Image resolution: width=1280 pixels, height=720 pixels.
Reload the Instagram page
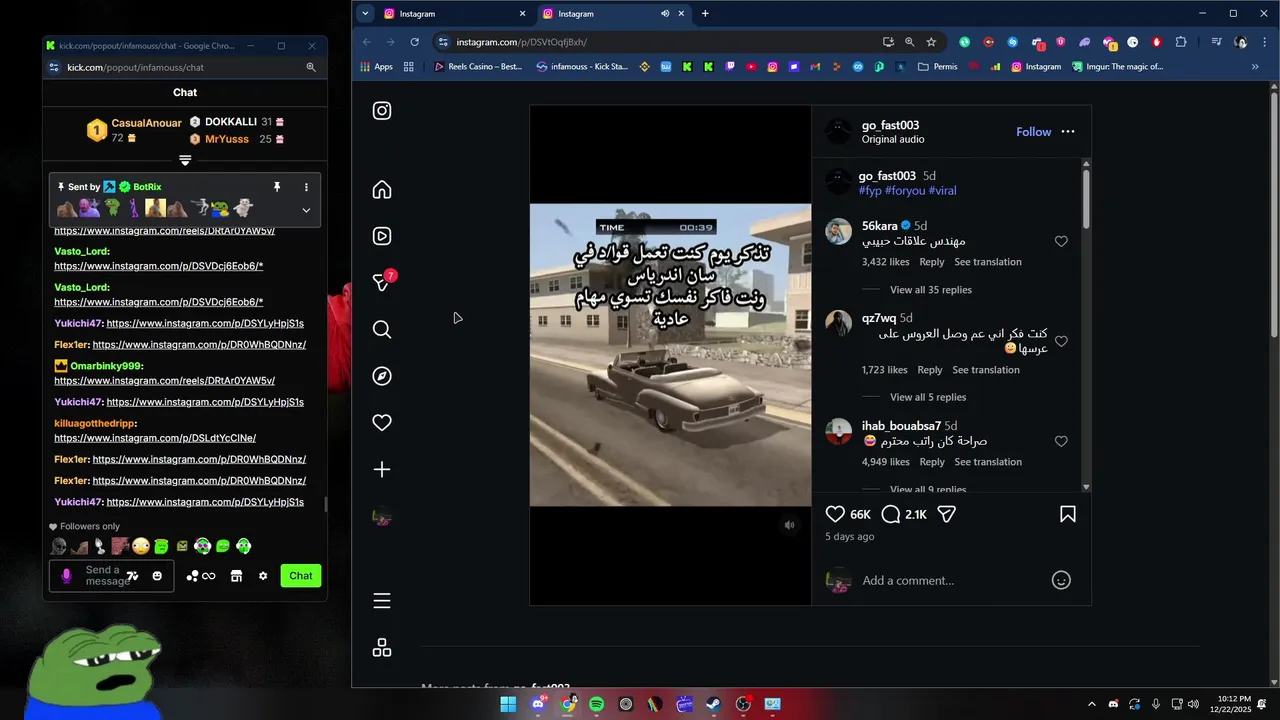[414, 42]
